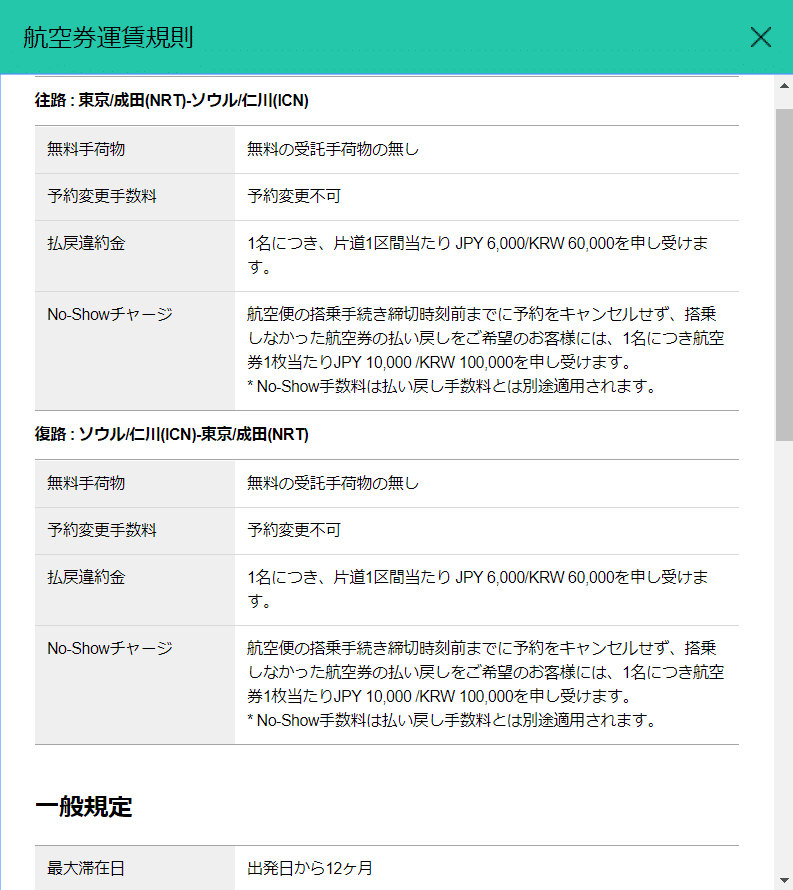Click No-Showチャージ label in the 復路 table

click(x=110, y=648)
